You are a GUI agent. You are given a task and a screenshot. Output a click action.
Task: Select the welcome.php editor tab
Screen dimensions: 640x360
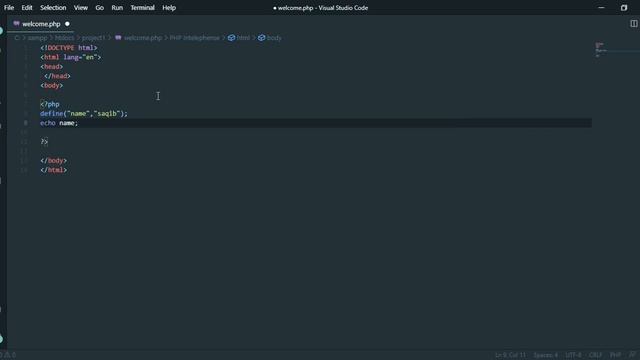pos(40,24)
